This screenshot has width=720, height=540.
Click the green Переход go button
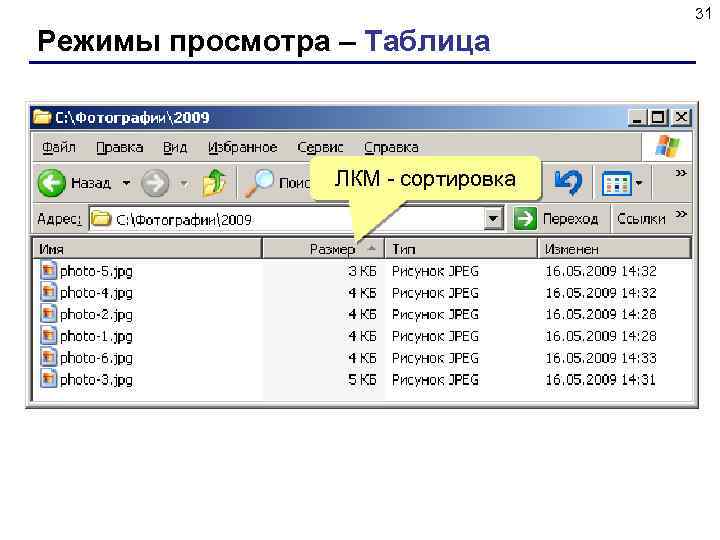coord(557,219)
